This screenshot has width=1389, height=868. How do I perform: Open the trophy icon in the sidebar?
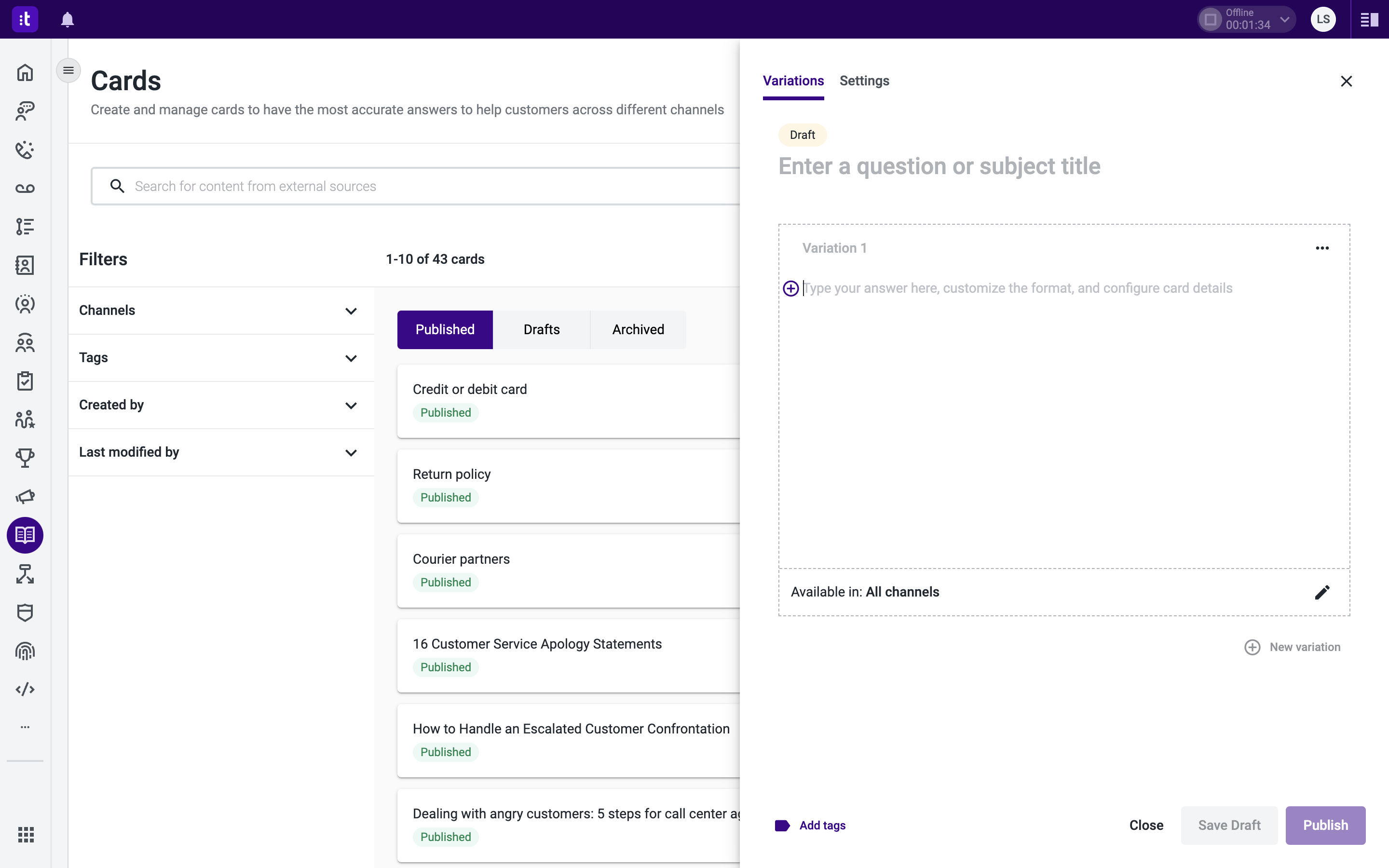tap(25, 458)
